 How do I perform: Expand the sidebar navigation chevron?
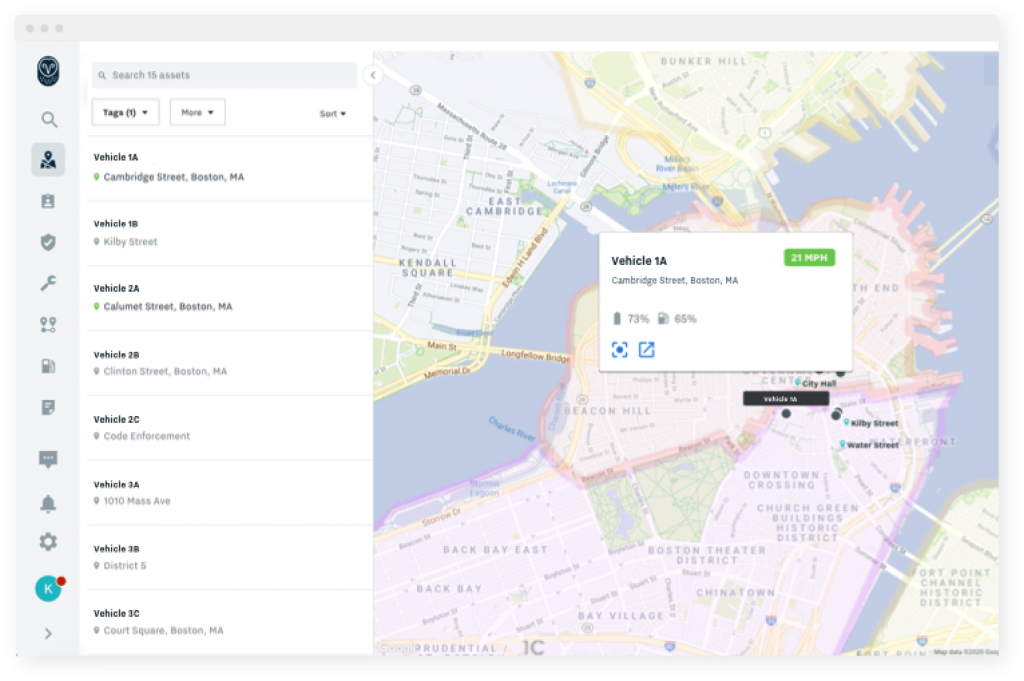coord(48,633)
